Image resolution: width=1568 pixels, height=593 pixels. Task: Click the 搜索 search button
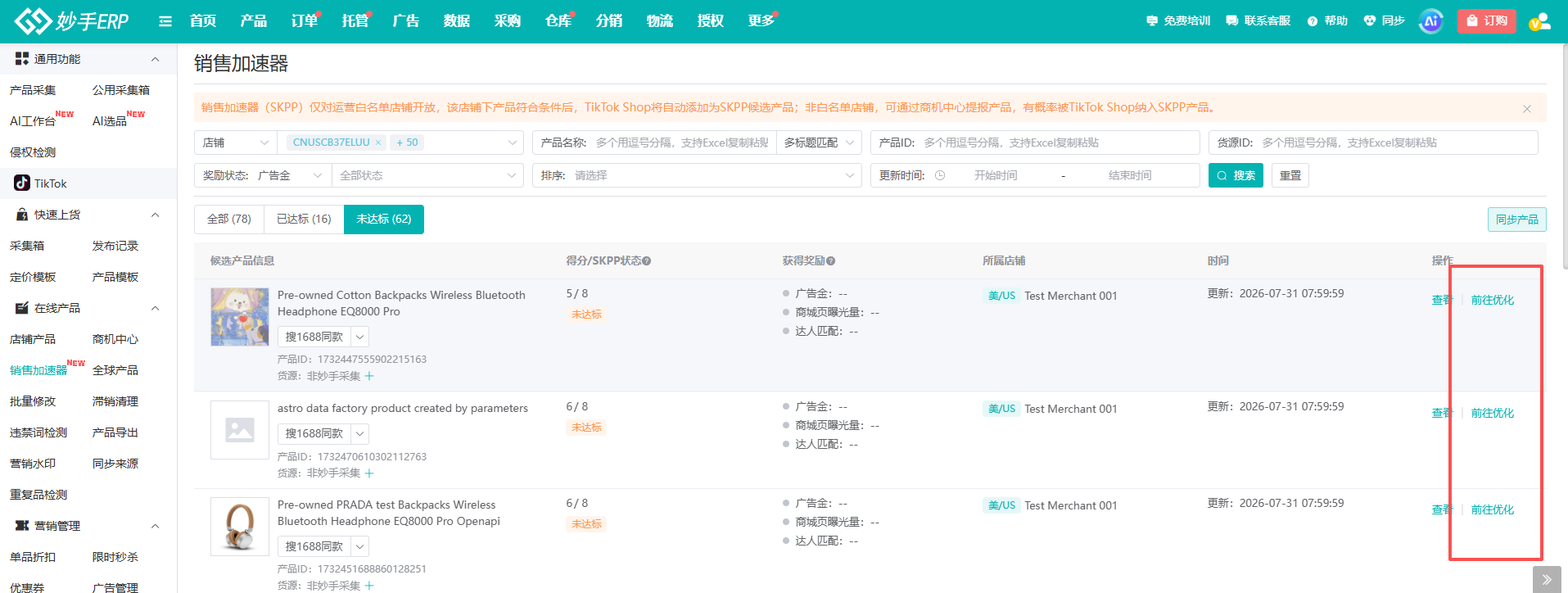tap(1236, 175)
